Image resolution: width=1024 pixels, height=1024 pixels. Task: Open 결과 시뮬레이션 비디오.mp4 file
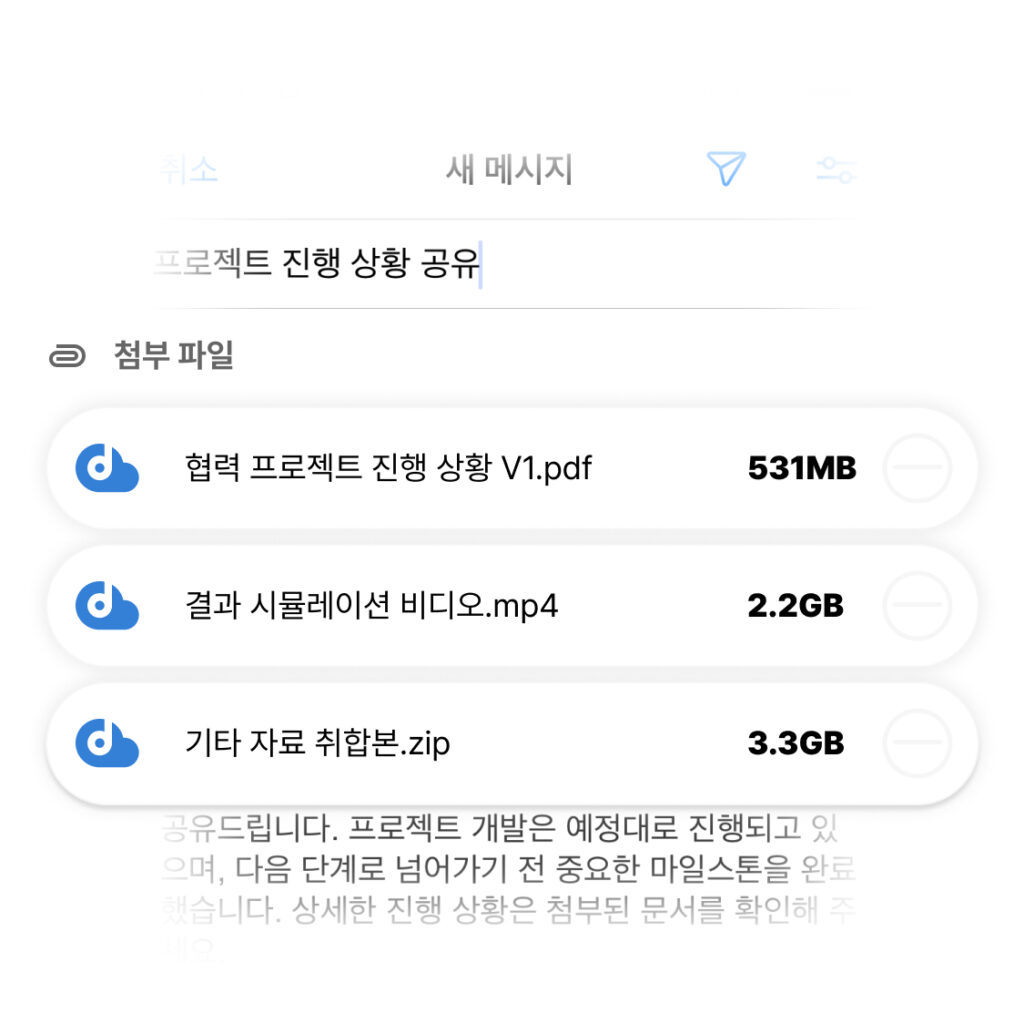pos(371,605)
